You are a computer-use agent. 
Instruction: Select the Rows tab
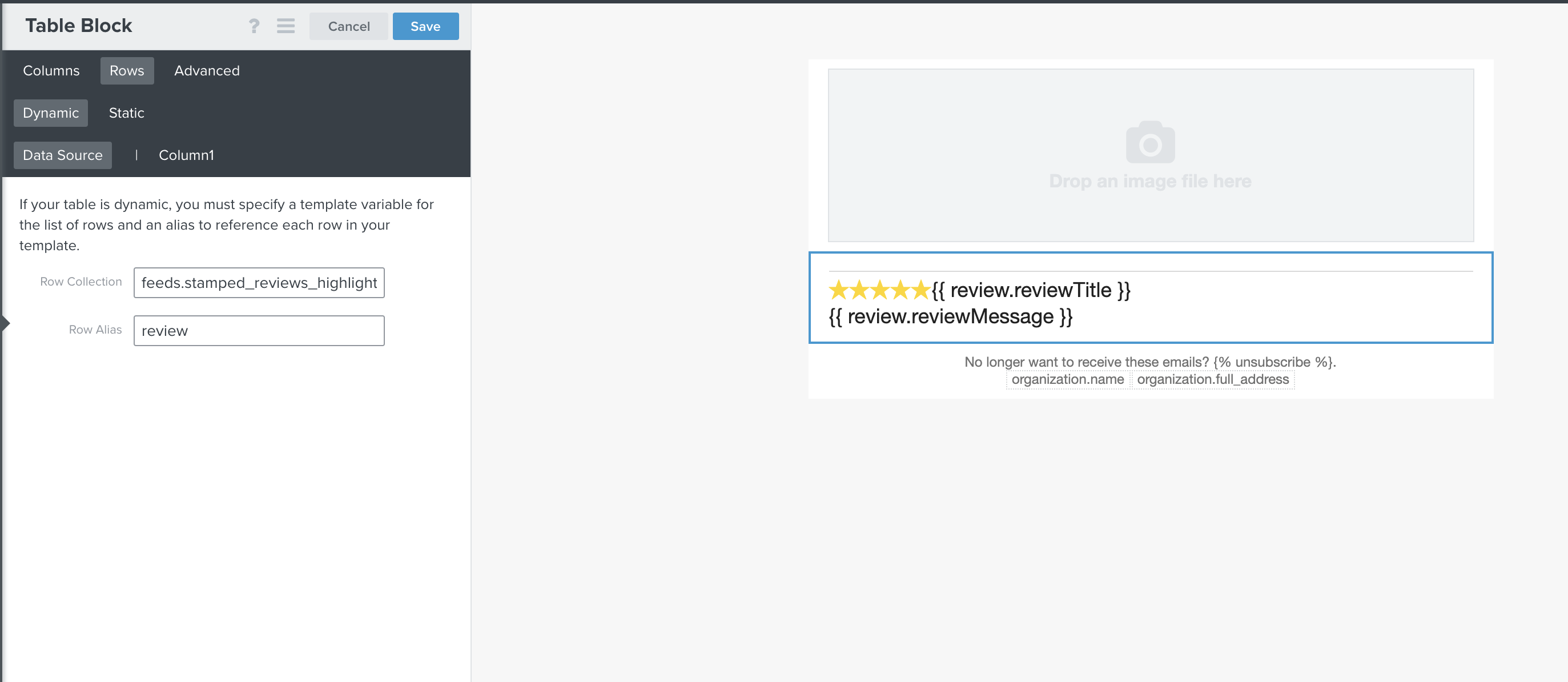[x=127, y=71]
